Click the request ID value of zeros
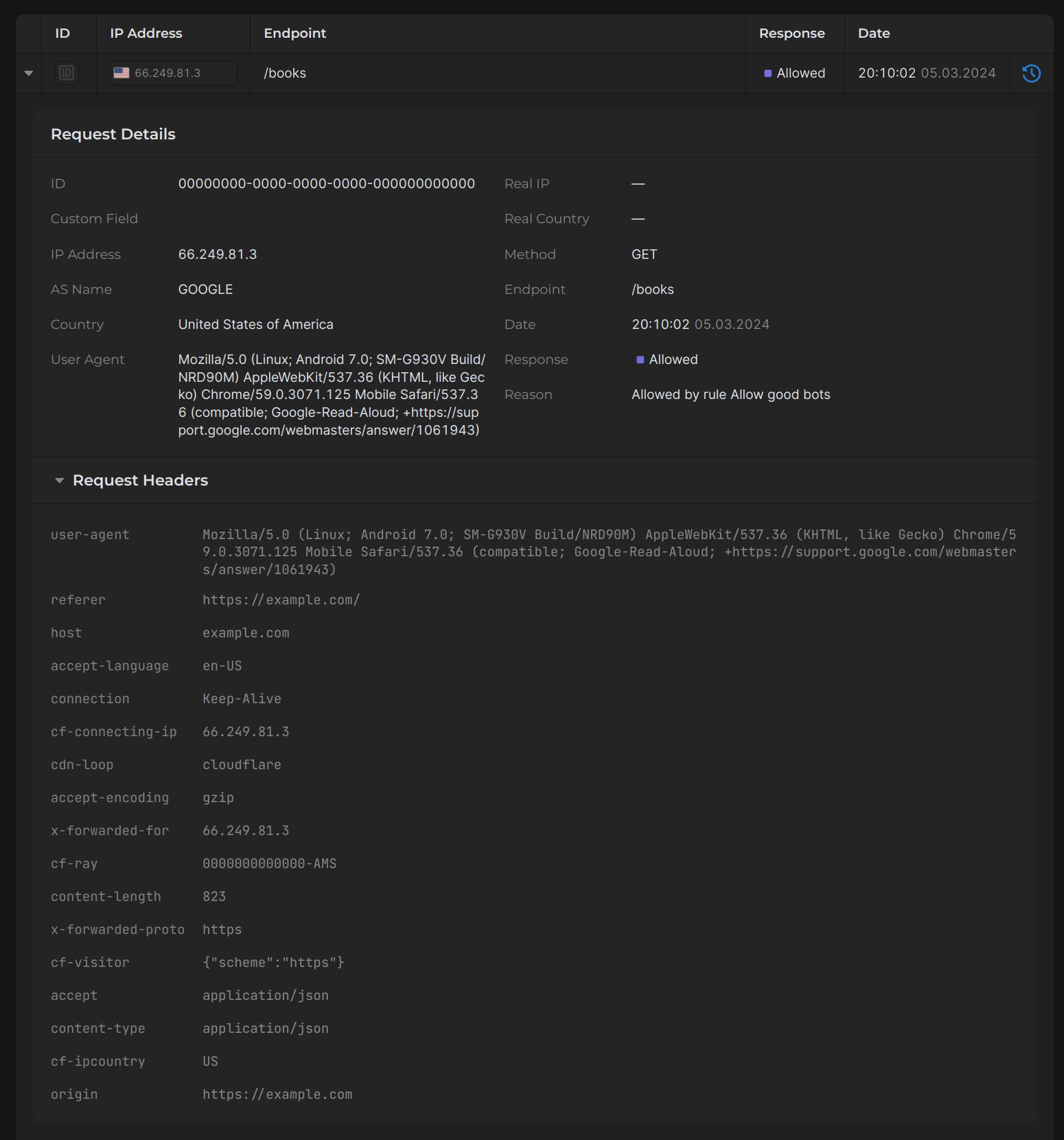The height and width of the screenshot is (1140, 1064). pos(326,183)
